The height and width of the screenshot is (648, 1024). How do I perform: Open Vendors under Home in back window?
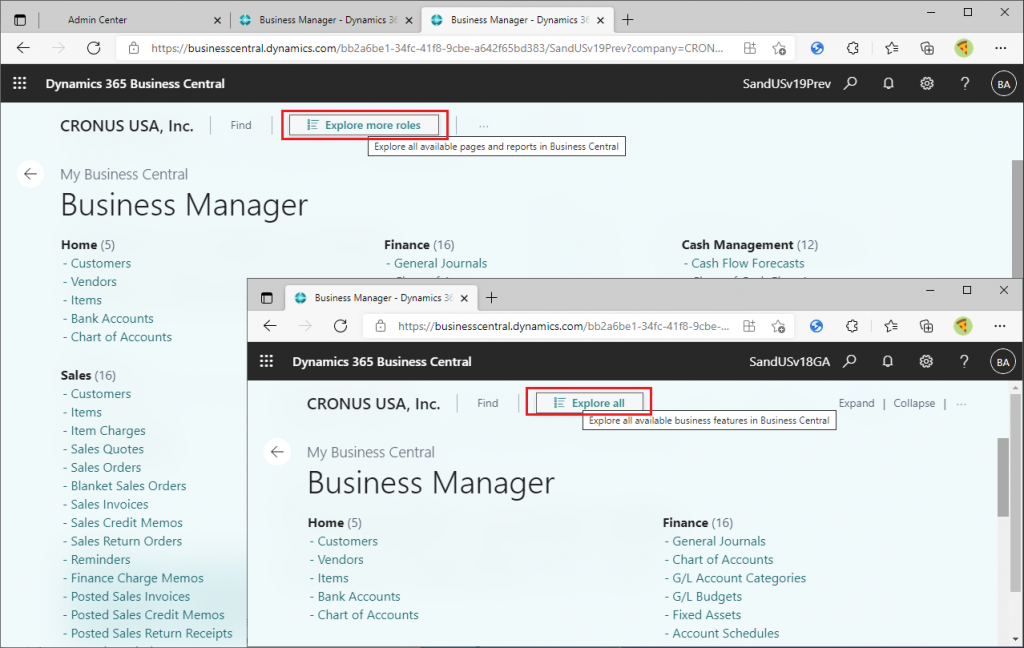pyautogui.click(x=93, y=282)
